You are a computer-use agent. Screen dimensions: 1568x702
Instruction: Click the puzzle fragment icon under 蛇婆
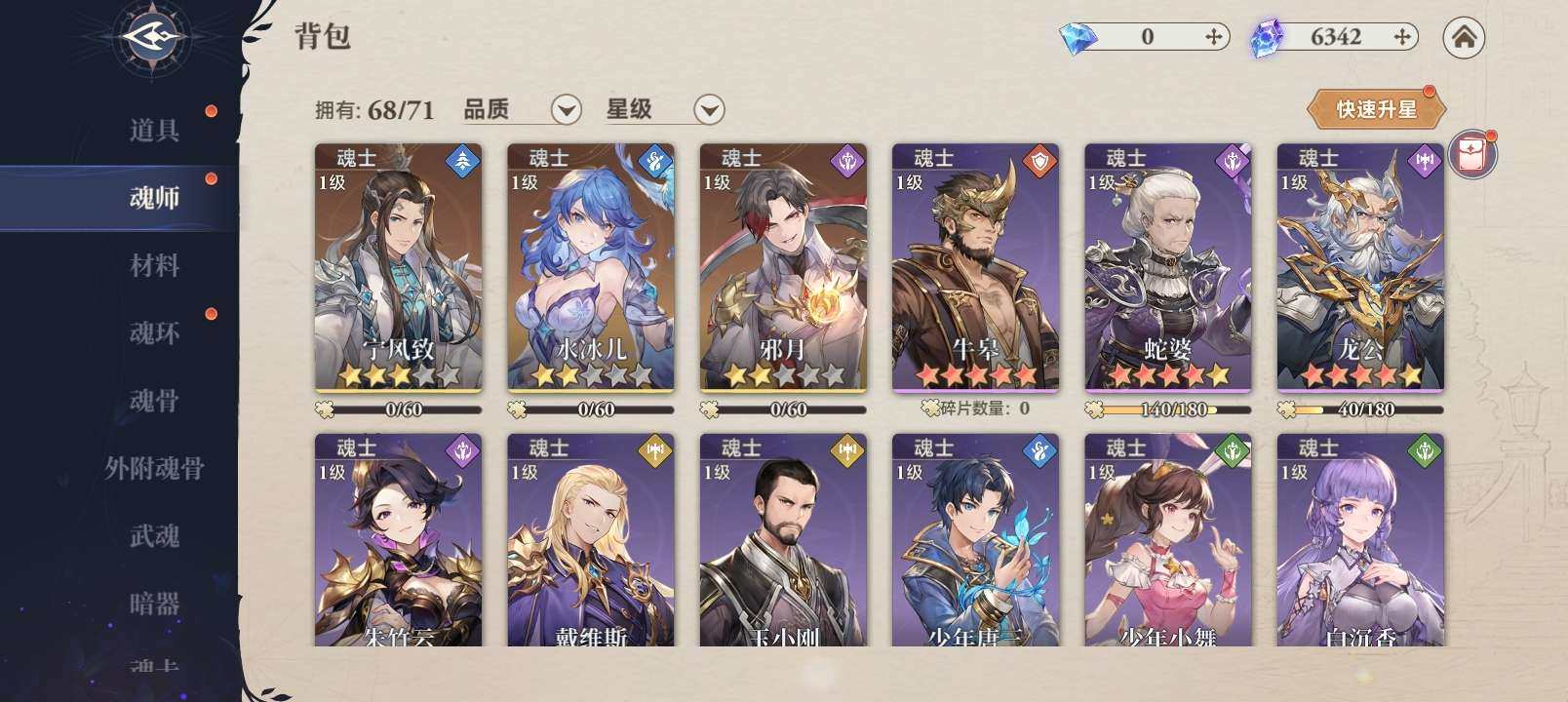1095,409
